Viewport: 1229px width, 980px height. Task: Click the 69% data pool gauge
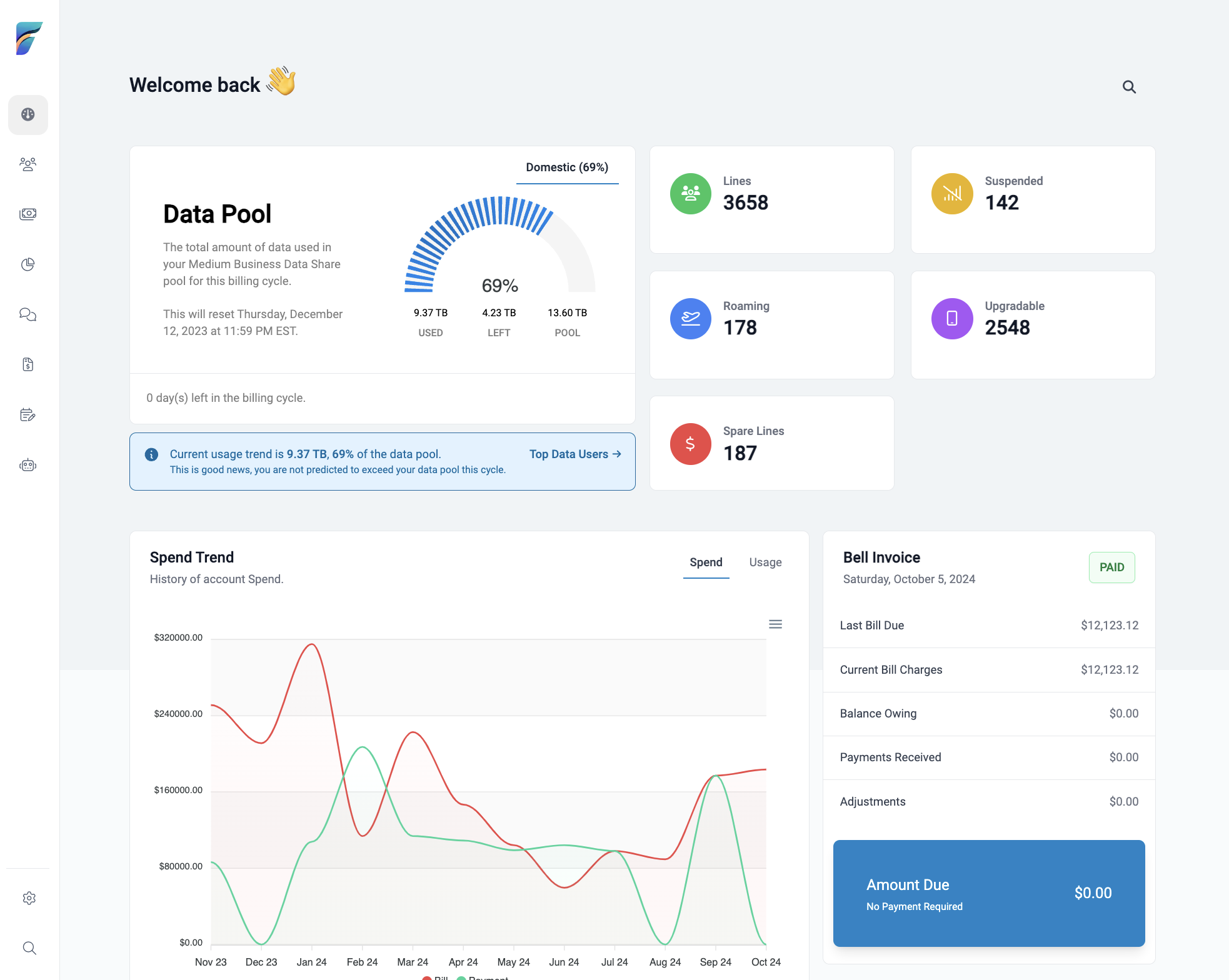(x=499, y=245)
